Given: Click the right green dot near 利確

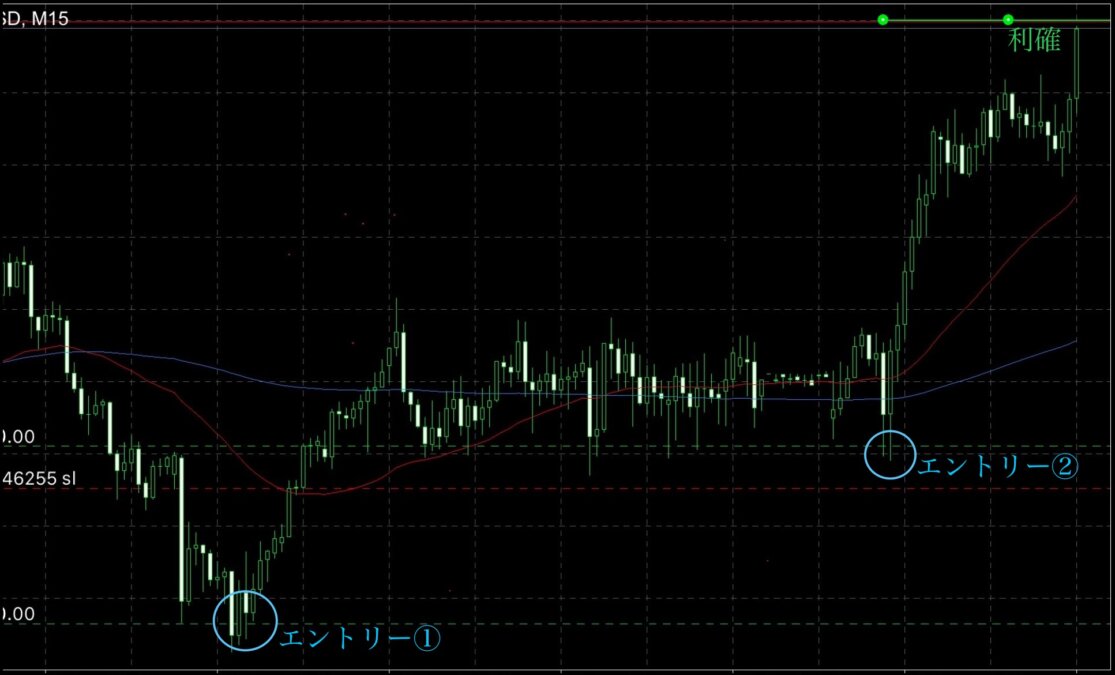Looking at the screenshot, I should (x=1008, y=19).
